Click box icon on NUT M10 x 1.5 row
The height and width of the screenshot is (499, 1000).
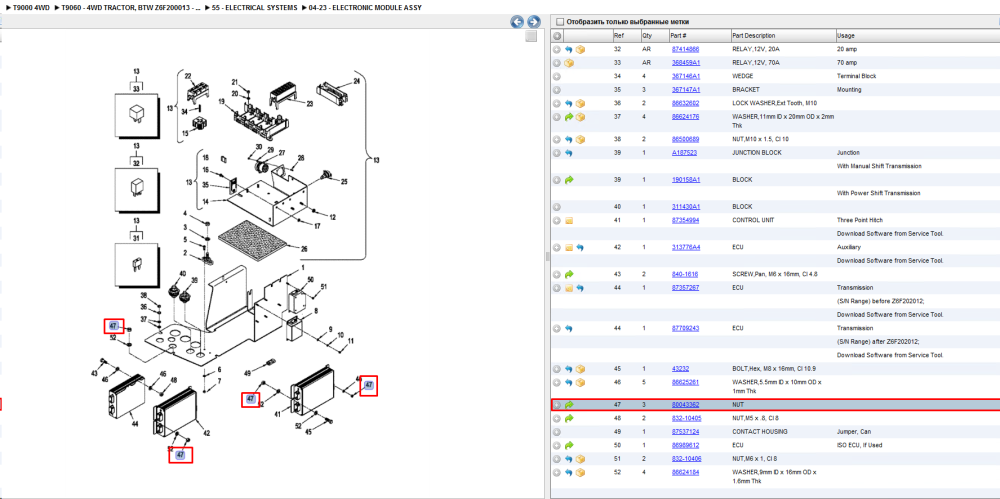(x=580, y=139)
